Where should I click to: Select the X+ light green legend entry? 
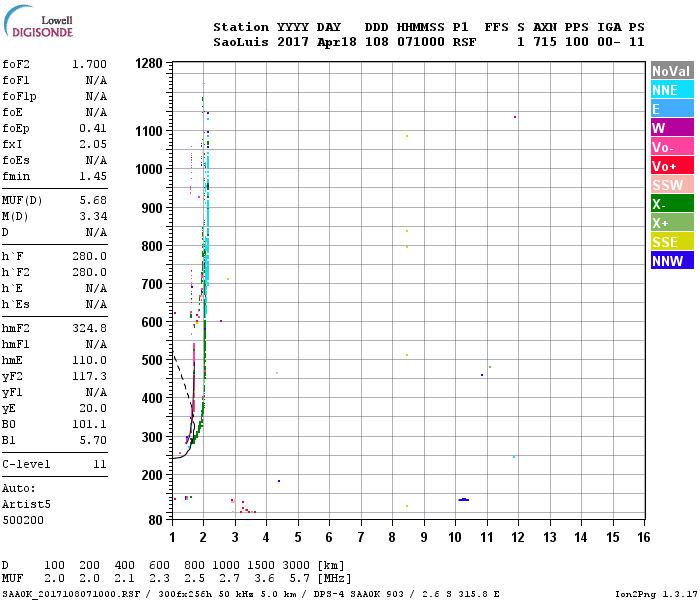pyautogui.click(x=671, y=223)
